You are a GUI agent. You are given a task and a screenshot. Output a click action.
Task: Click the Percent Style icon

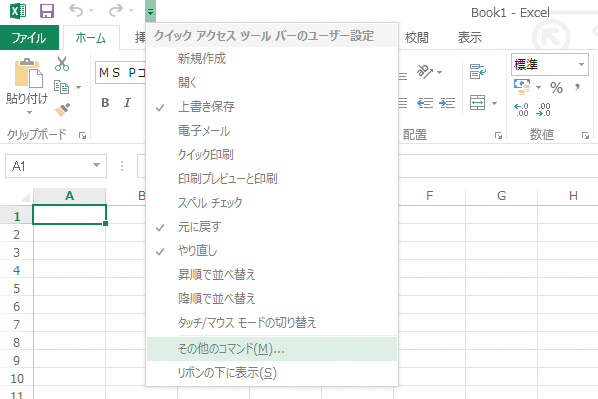[556, 88]
